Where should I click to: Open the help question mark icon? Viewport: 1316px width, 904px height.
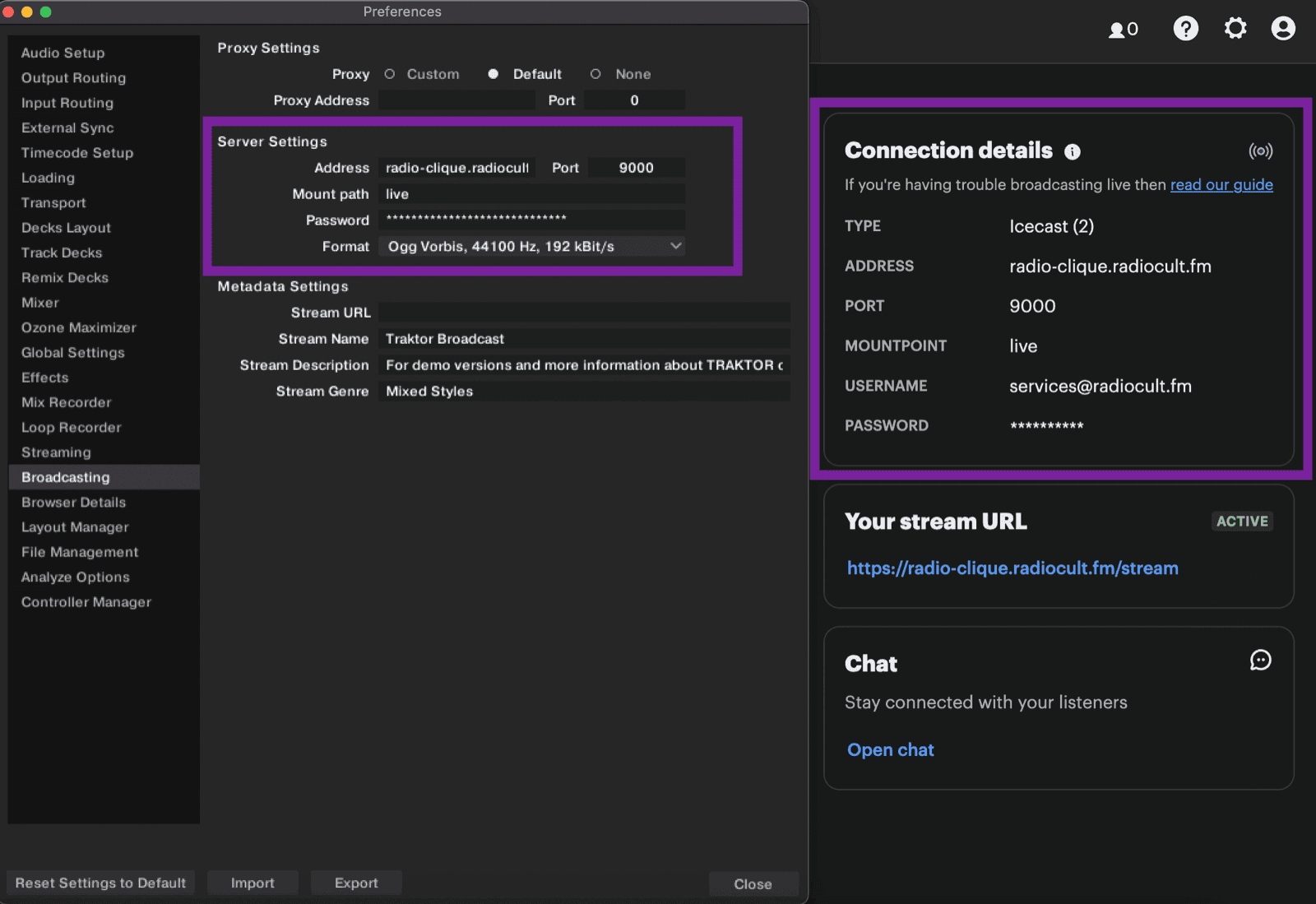coord(1185,29)
